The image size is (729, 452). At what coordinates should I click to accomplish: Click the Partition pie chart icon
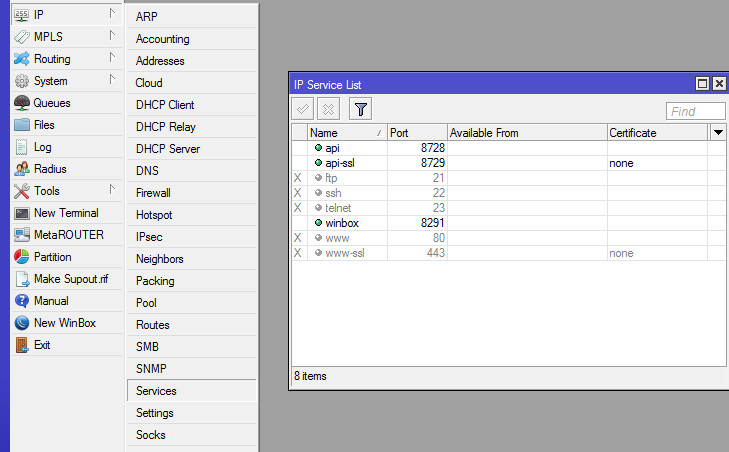pyautogui.click(x=22, y=257)
